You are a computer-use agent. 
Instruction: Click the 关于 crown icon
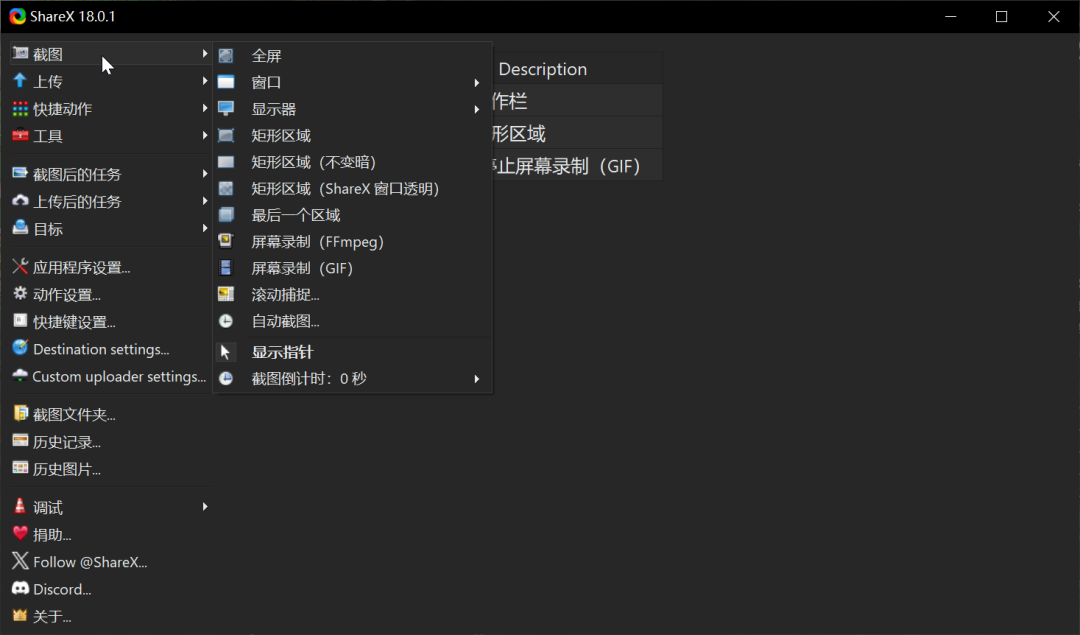(20, 615)
